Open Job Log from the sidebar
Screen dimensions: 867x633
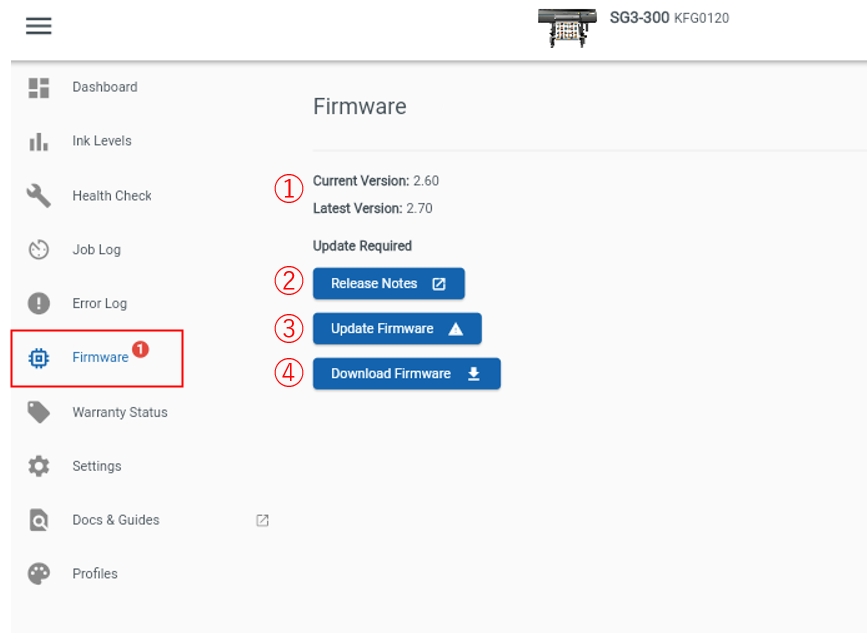pyautogui.click(x=97, y=250)
